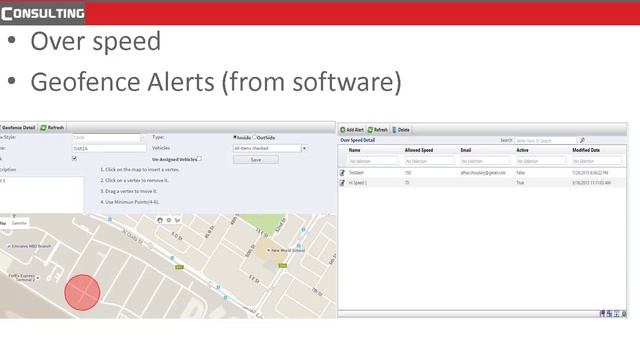Click the gmail.com email cell in the TestAlert row

click(x=483, y=173)
